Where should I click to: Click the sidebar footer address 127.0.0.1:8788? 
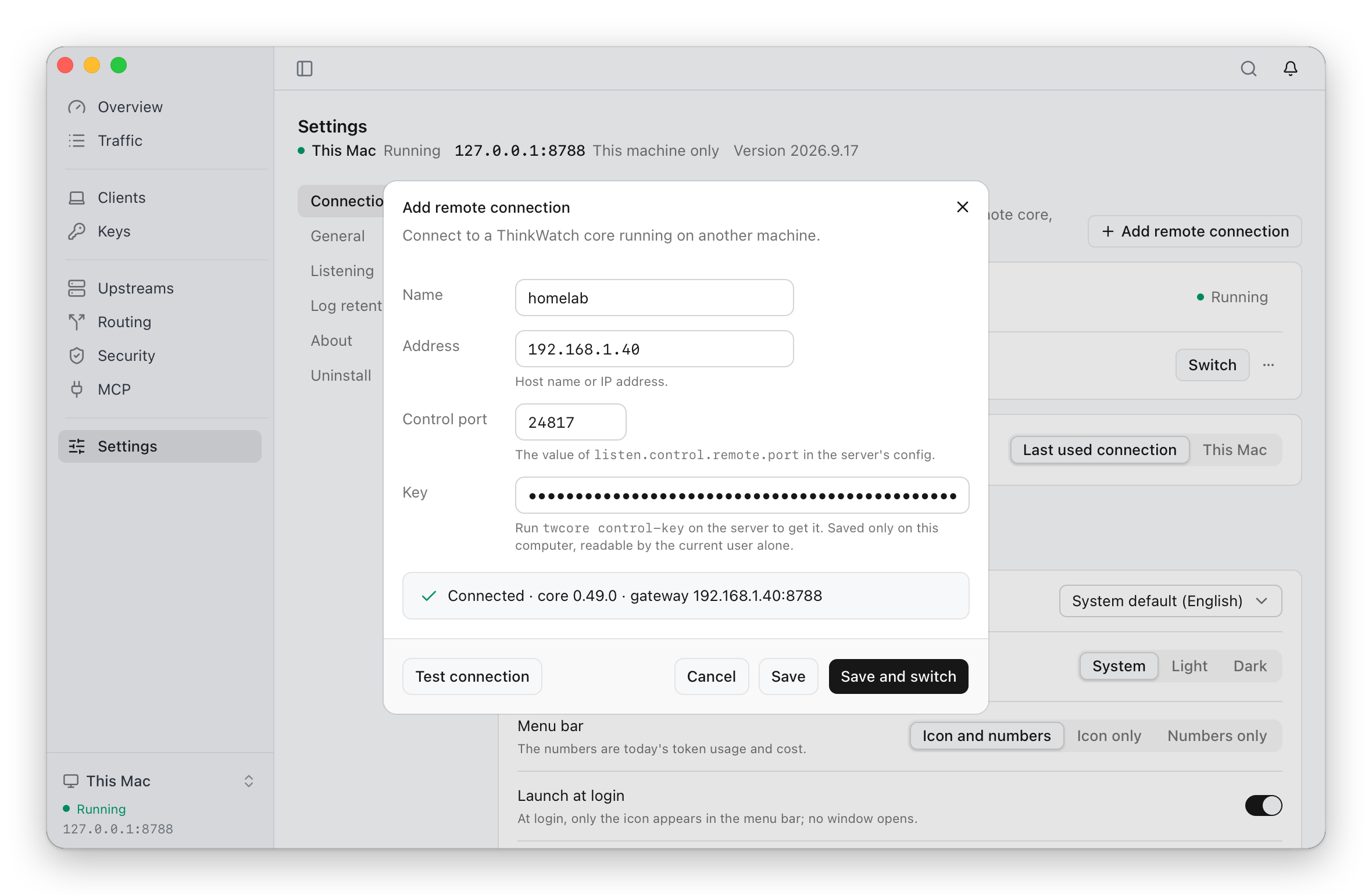(117, 829)
